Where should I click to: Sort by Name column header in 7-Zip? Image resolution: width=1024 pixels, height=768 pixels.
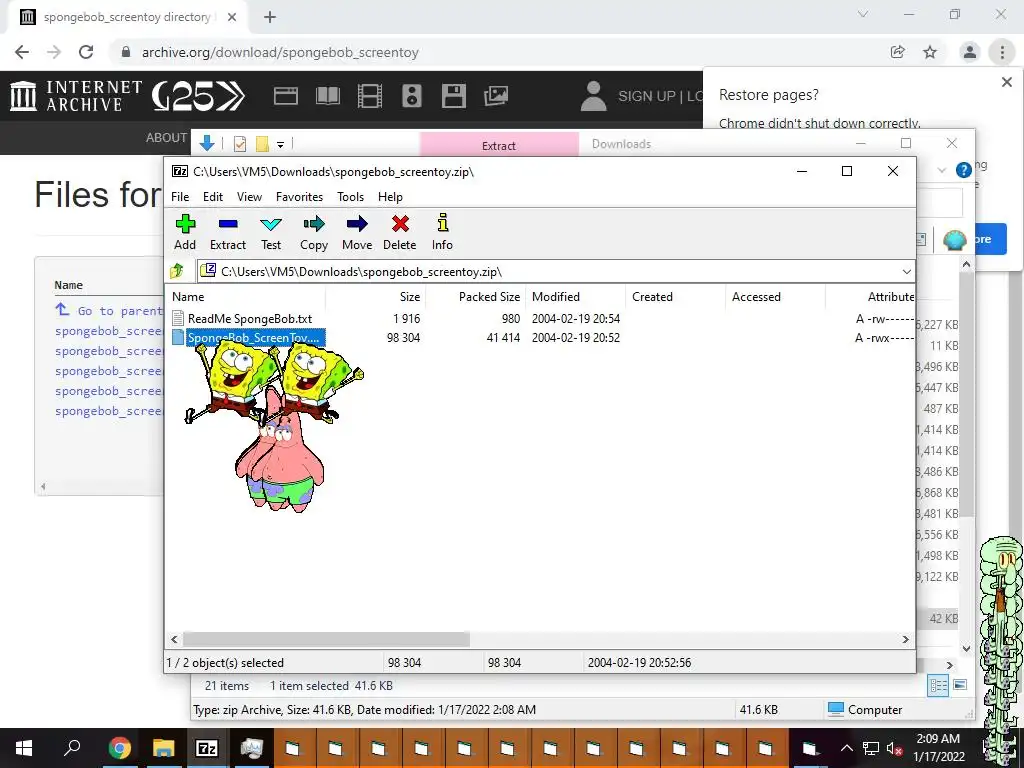(x=246, y=296)
